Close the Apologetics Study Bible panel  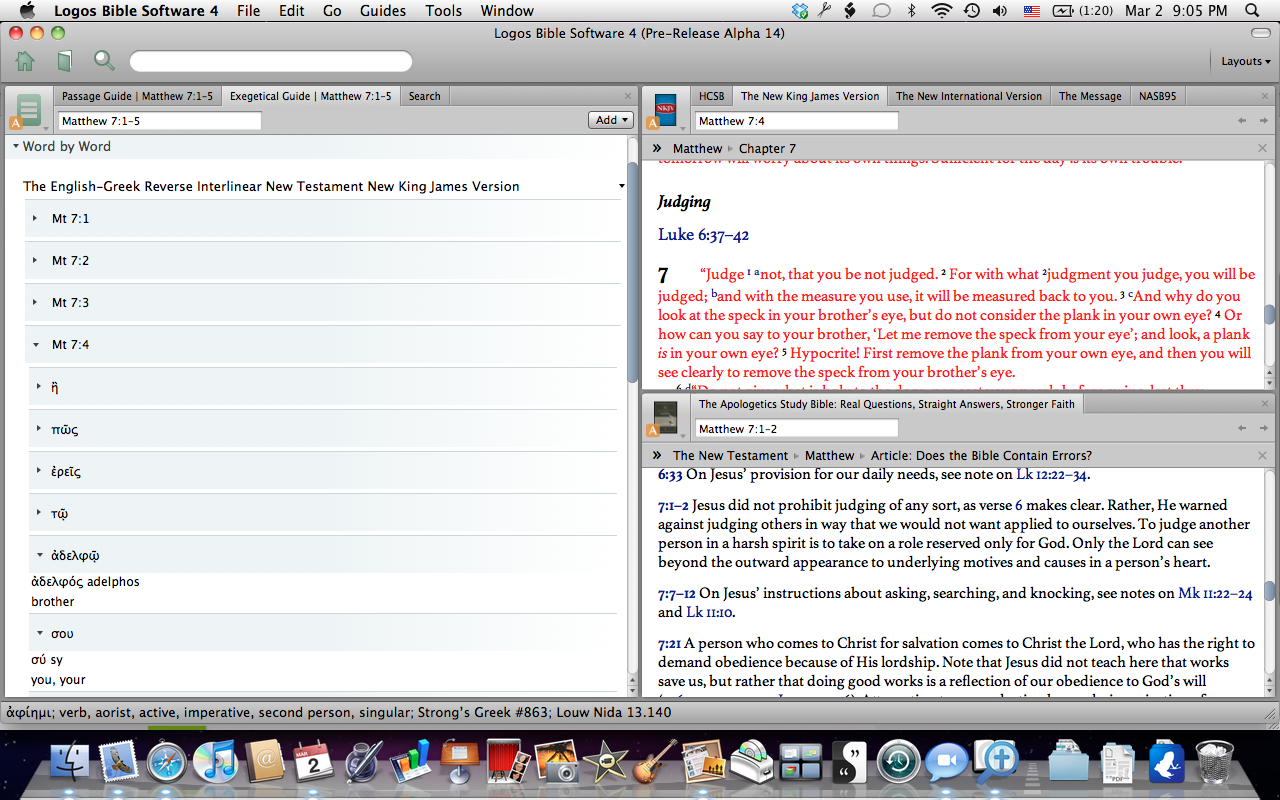[1267, 404]
